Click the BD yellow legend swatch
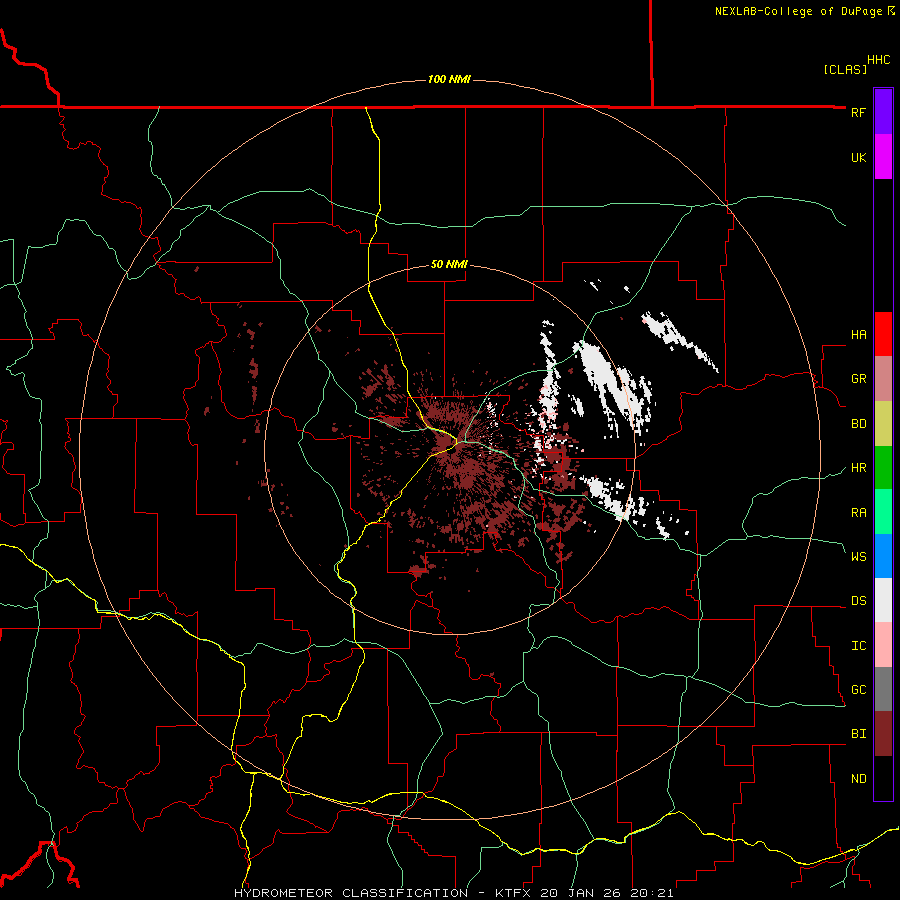This screenshot has width=900, height=900. pyautogui.click(x=883, y=424)
